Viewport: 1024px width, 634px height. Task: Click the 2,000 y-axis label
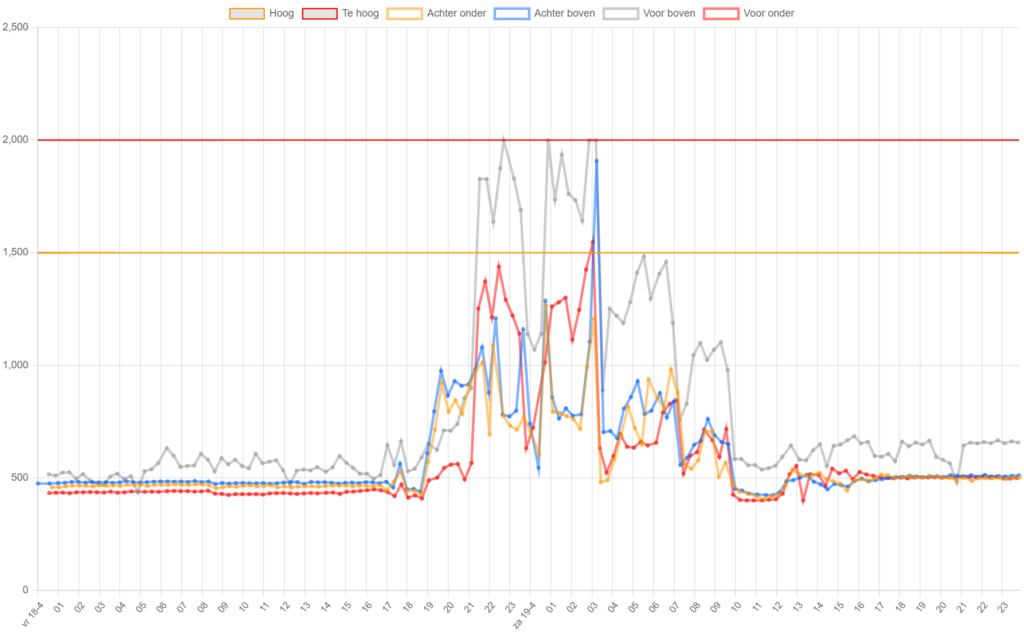click(17, 140)
